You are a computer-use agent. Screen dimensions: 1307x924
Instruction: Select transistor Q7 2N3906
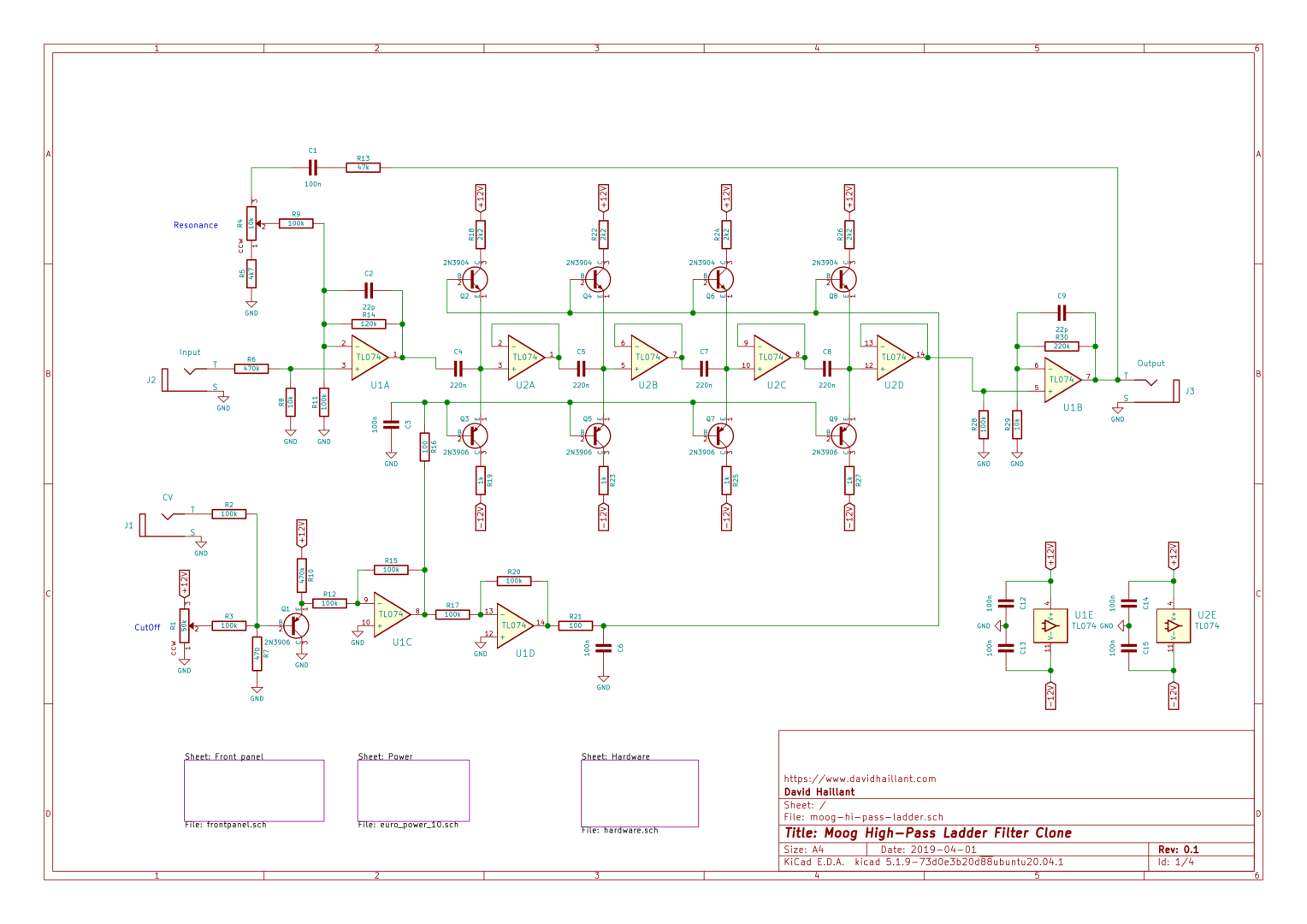[722, 435]
